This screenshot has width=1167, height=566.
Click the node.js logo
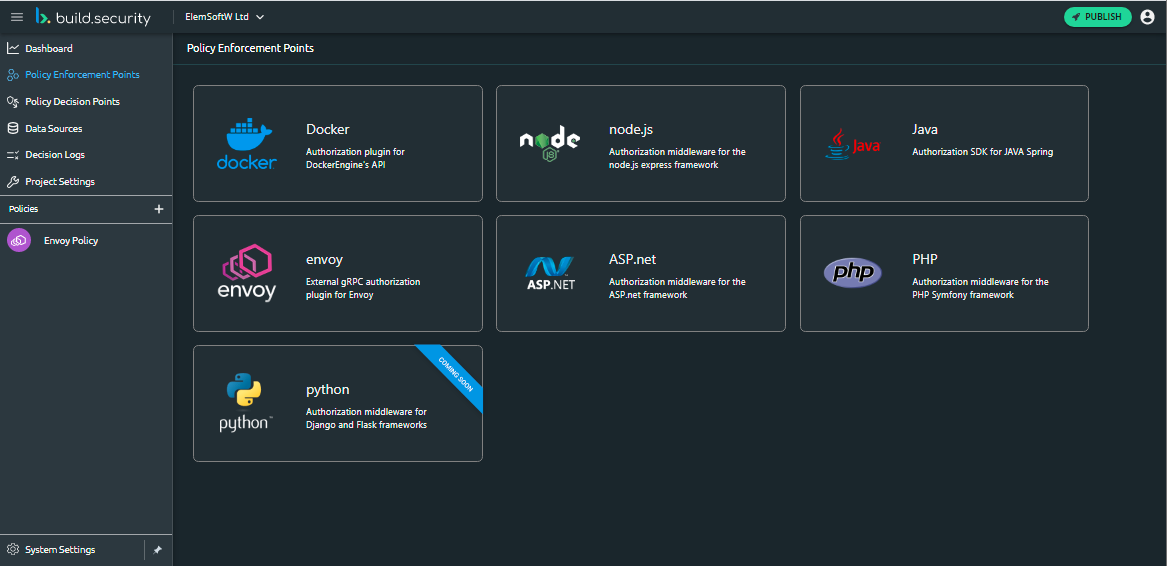550,144
